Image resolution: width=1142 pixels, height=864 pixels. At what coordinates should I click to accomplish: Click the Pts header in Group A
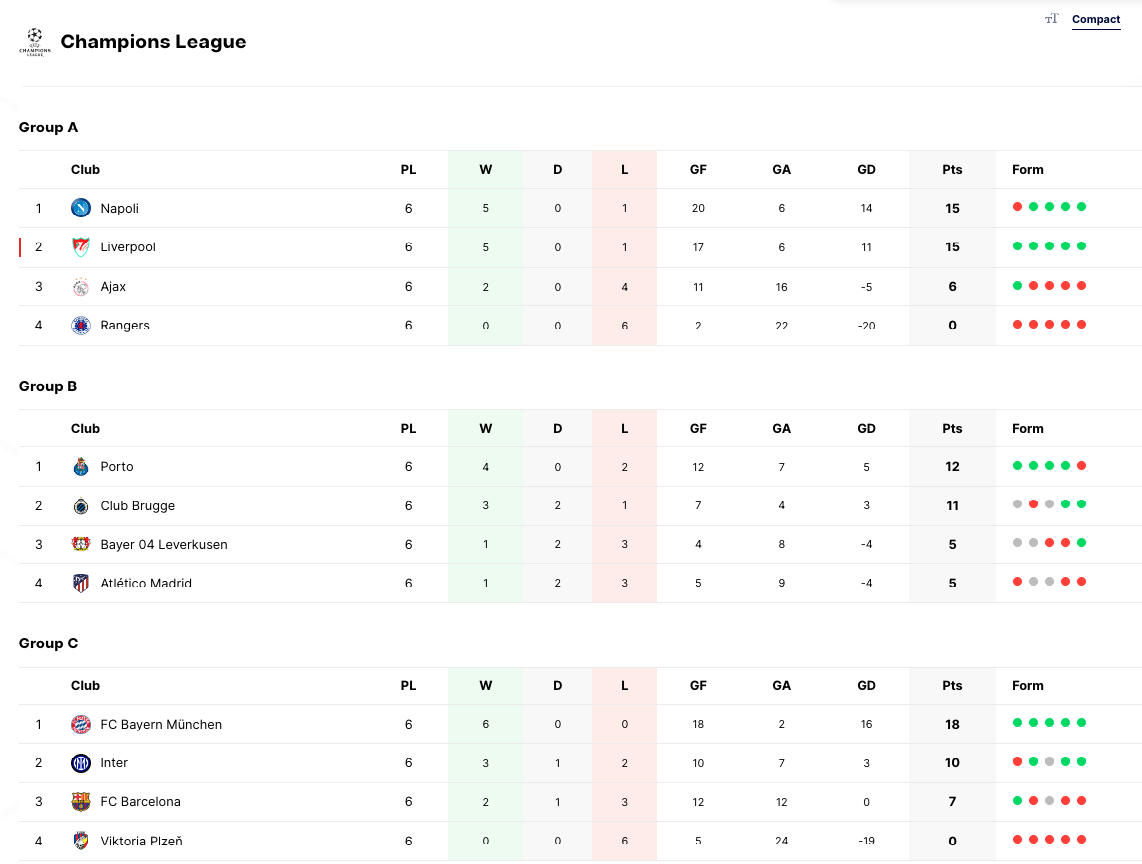[x=952, y=170]
